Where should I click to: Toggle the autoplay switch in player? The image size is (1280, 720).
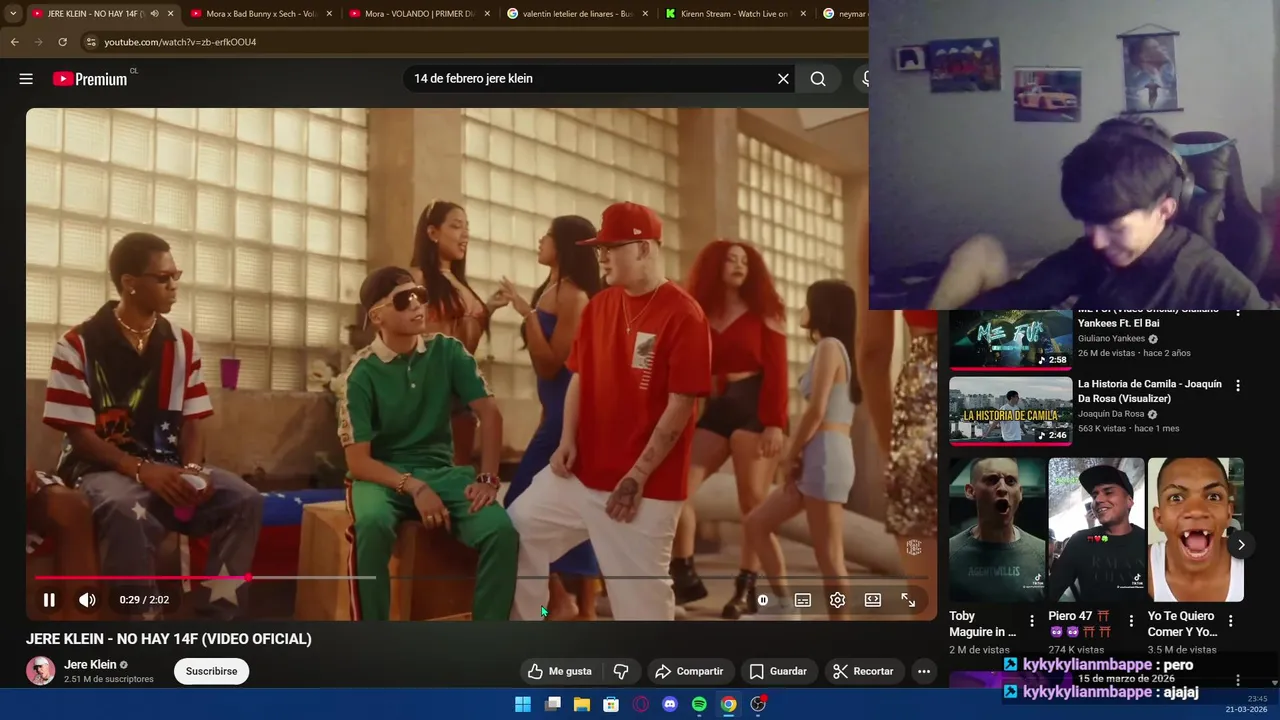[x=762, y=600]
